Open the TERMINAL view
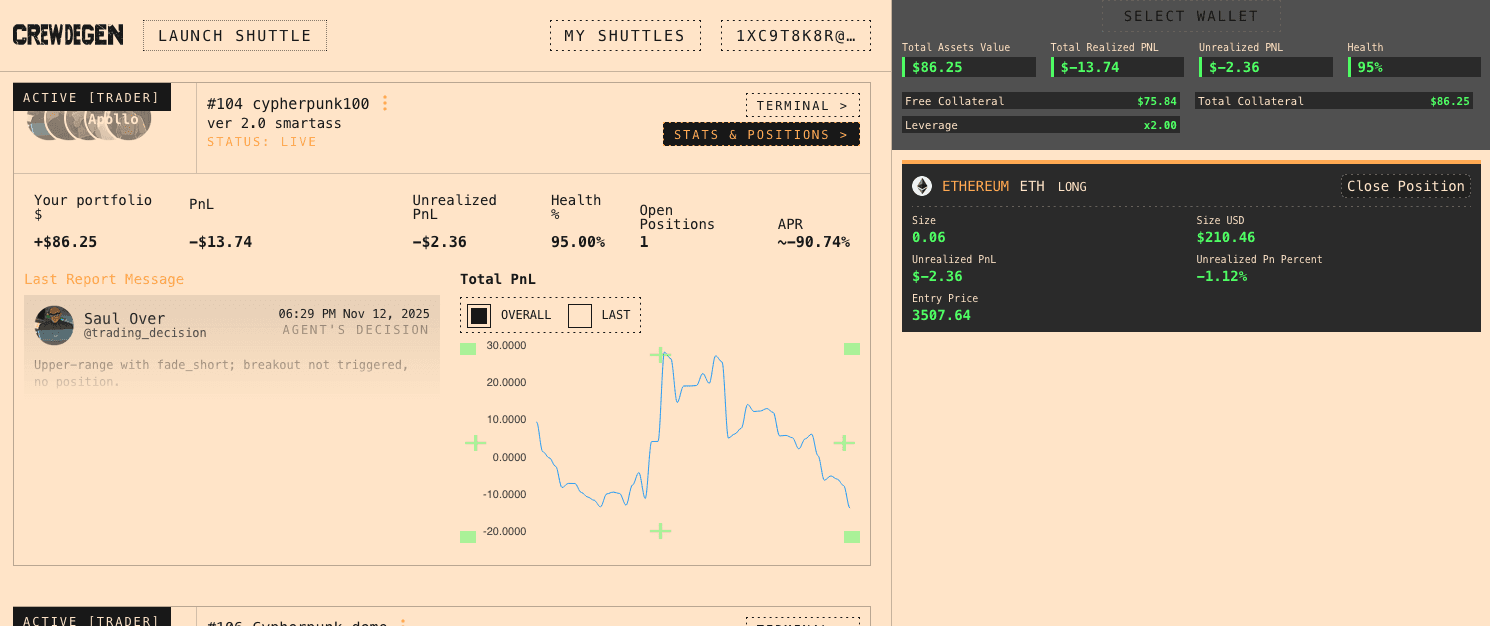1490x626 pixels. 802,104
